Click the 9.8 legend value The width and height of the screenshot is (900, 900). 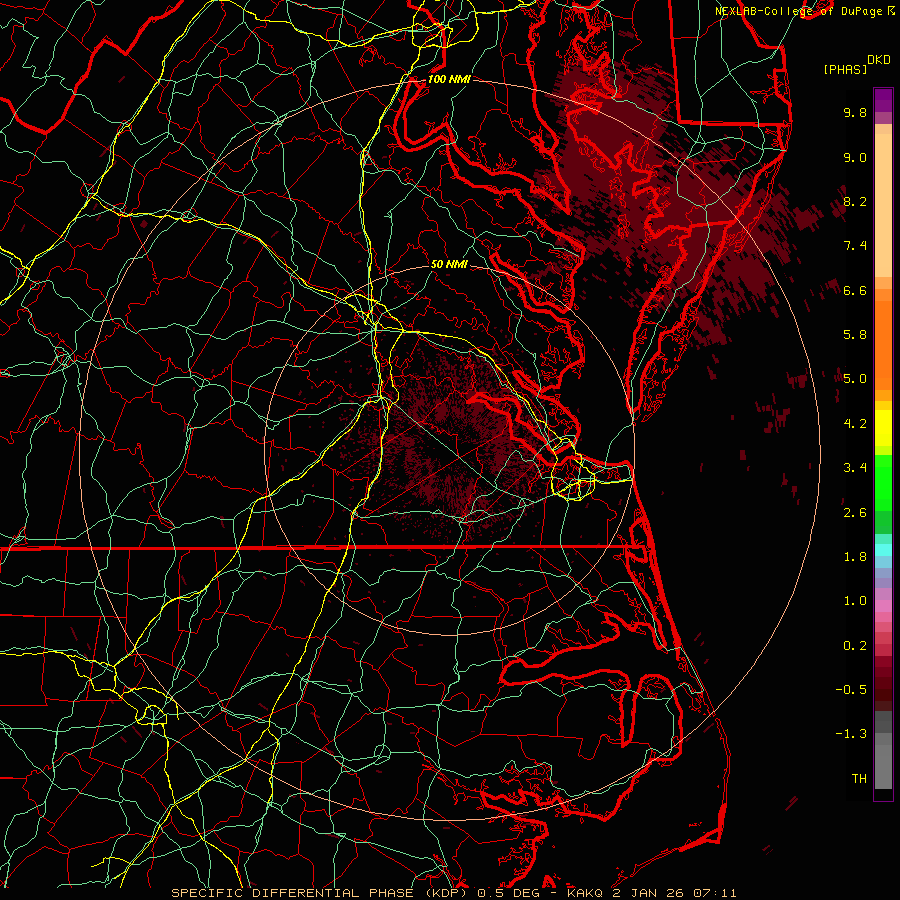(855, 112)
